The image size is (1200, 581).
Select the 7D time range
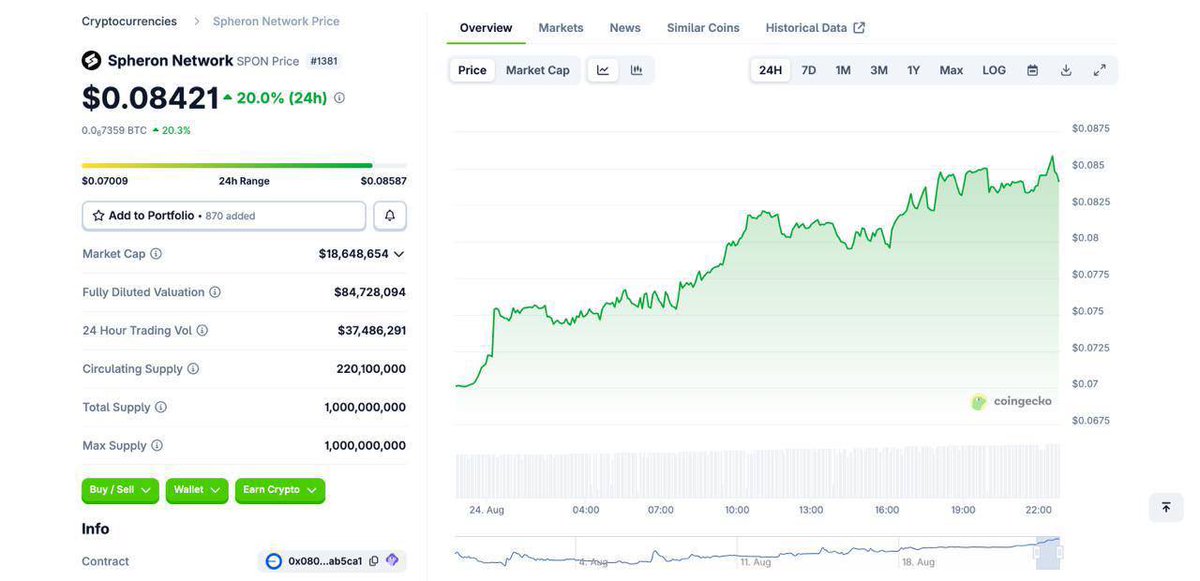[809, 70]
